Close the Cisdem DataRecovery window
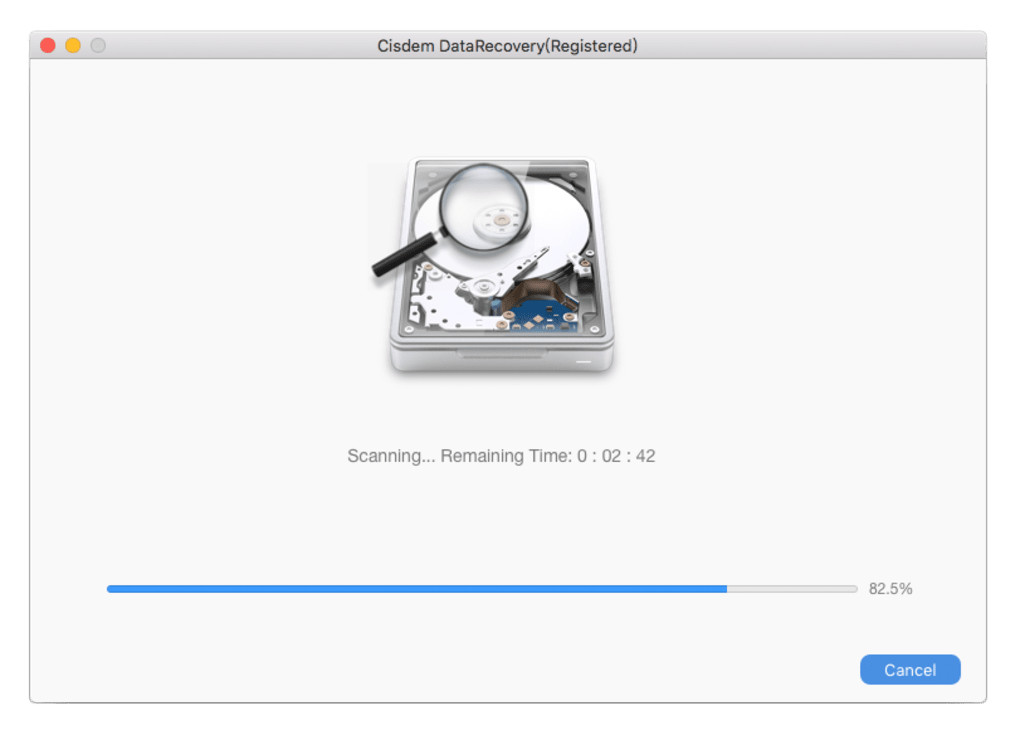 [x=47, y=46]
